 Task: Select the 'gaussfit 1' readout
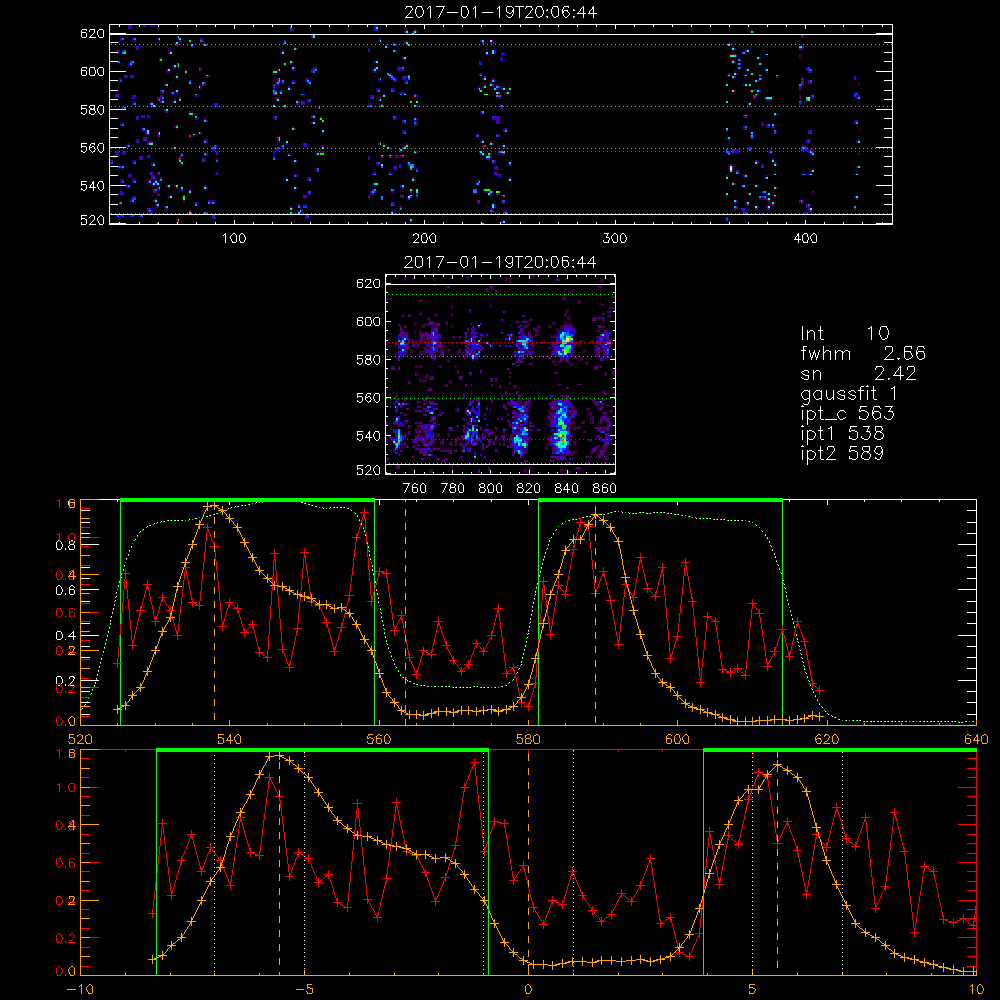[849, 393]
